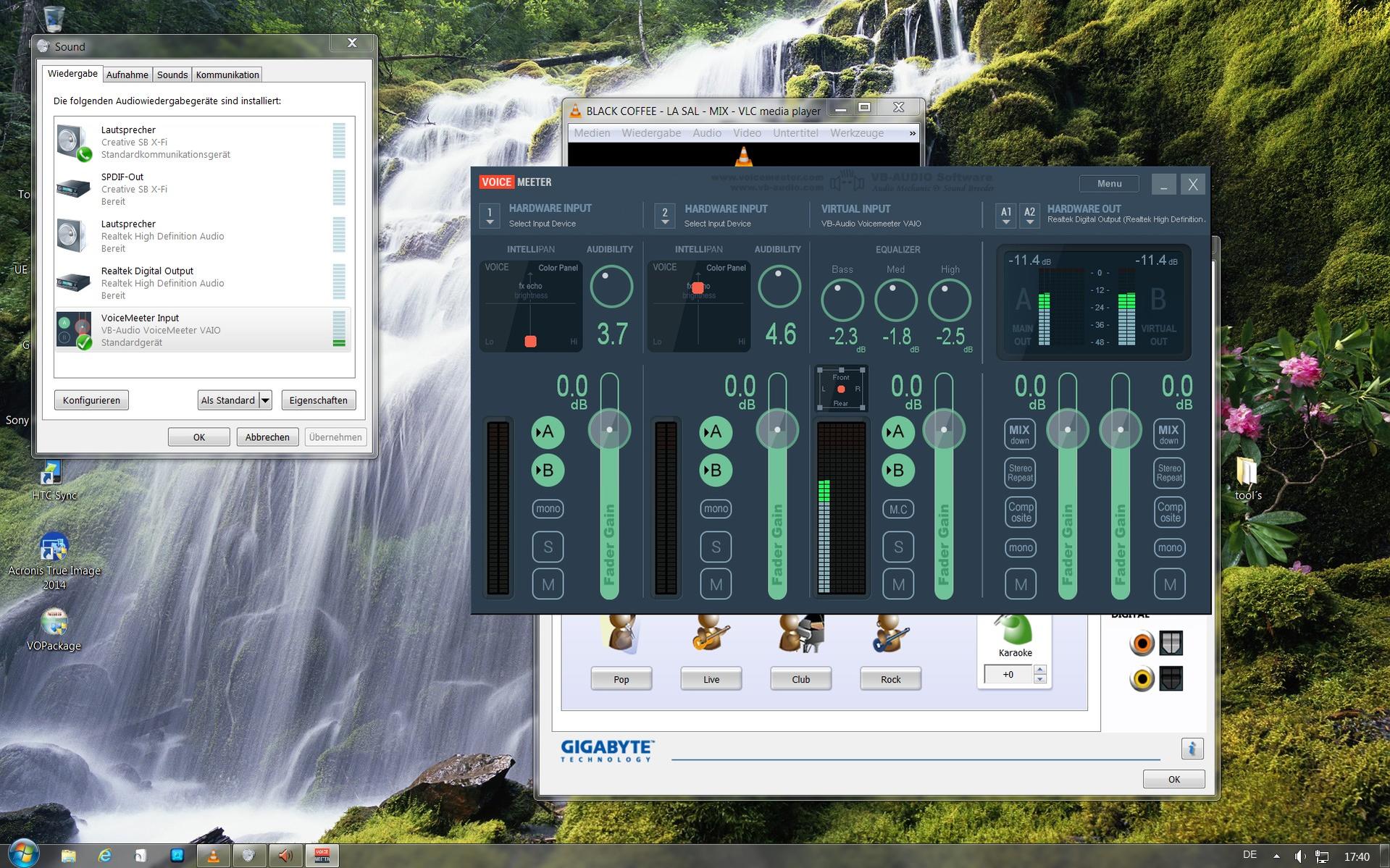Click the Virtual Input fader knob
Image resolution: width=1390 pixels, height=868 pixels.
pyautogui.click(x=944, y=429)
